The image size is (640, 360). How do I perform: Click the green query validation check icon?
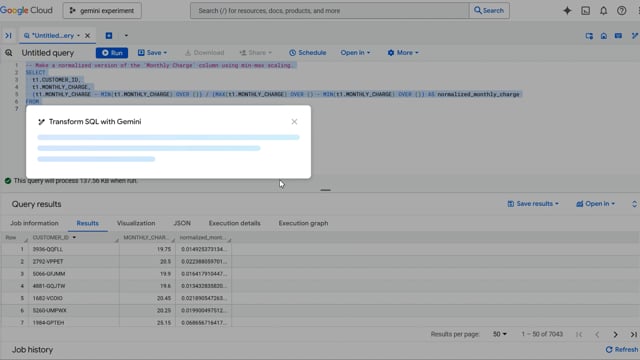point(8,181)
